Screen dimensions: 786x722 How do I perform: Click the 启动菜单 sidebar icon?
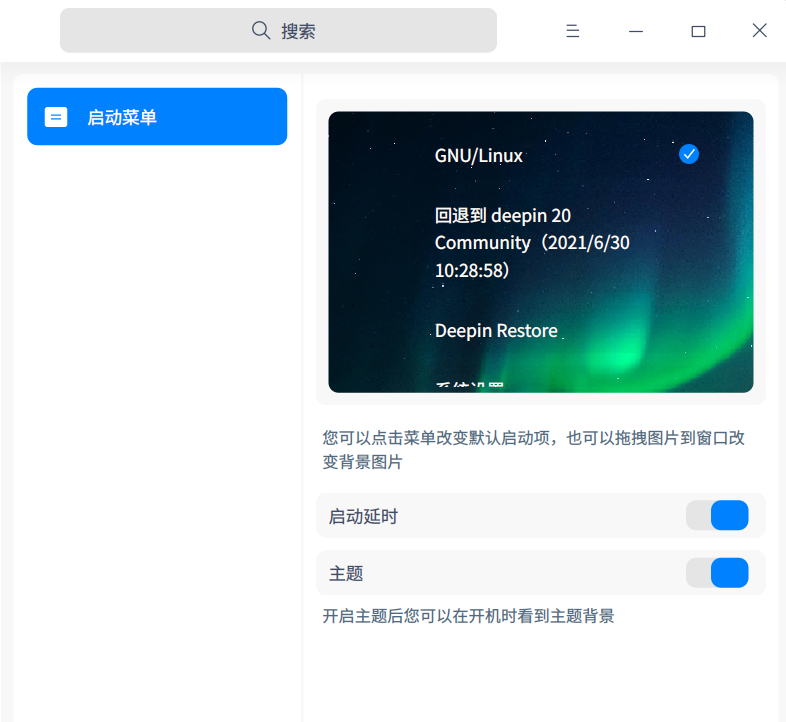(56, 117)
